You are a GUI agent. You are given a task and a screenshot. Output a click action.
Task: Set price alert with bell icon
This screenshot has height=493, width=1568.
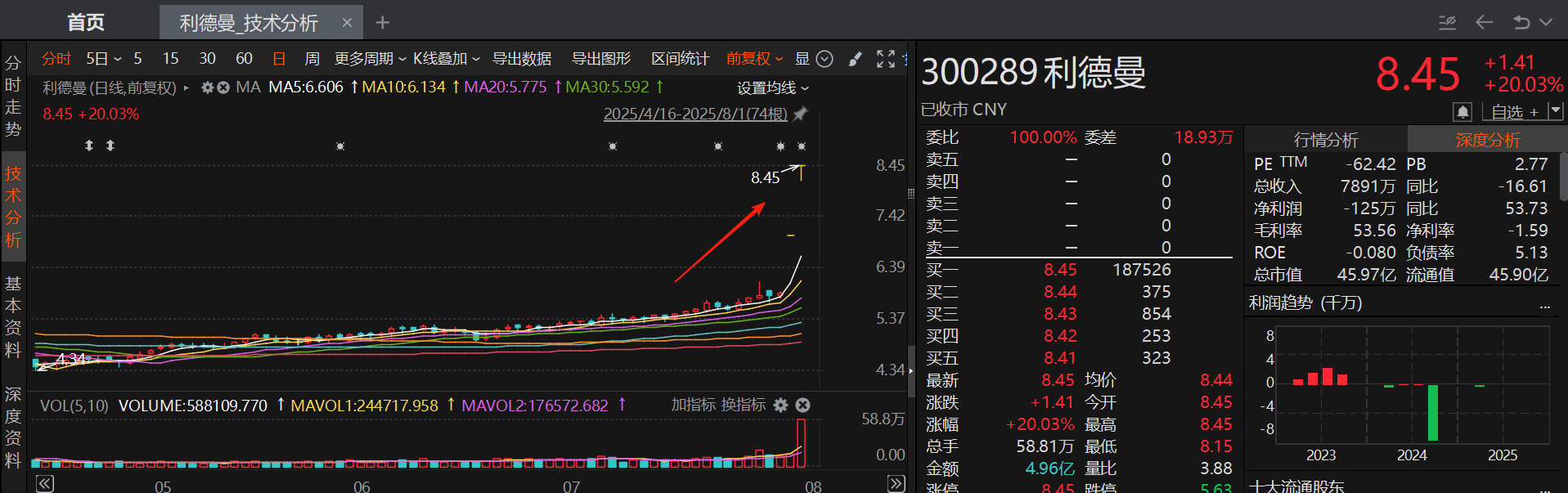(x=1463, y=111)
